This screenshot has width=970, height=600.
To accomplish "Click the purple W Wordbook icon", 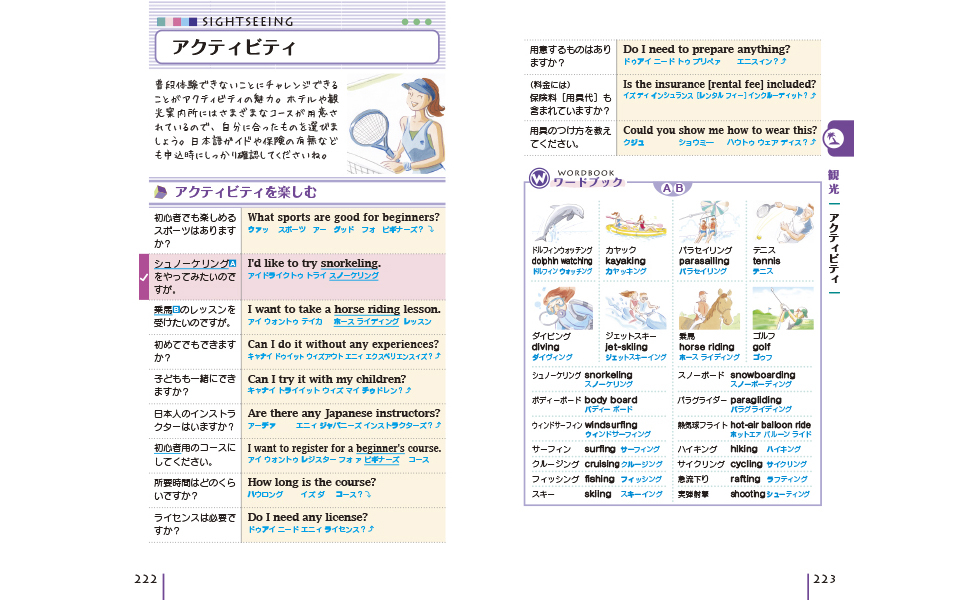I will coord(539,178).
